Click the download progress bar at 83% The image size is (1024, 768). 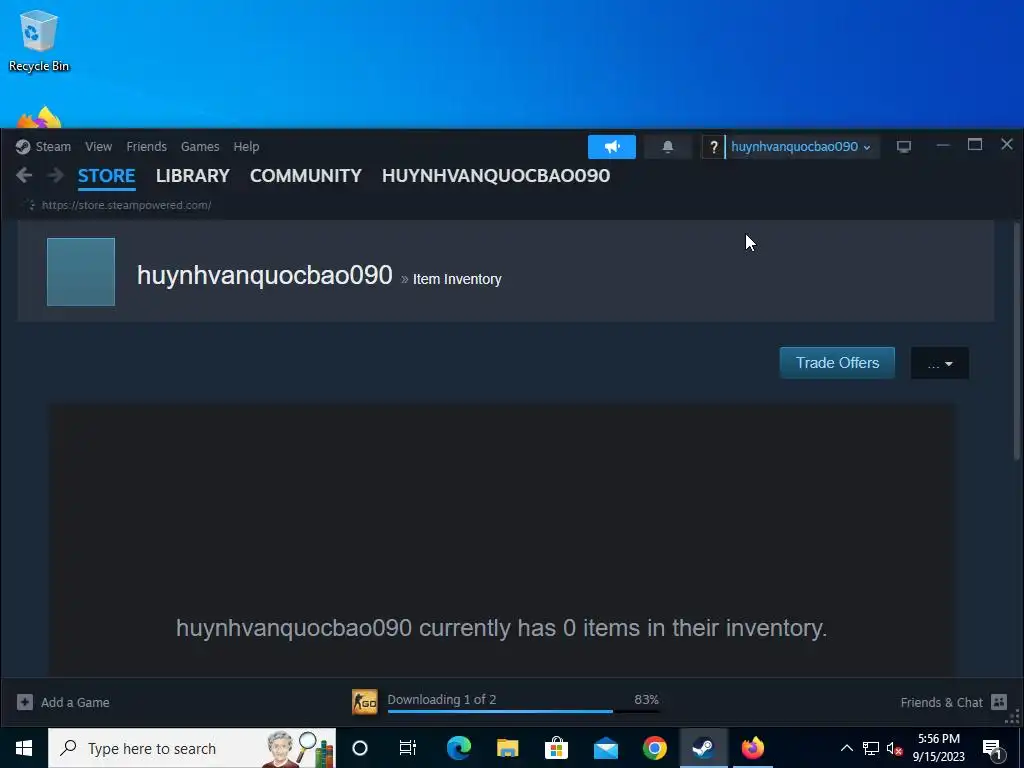tap(523, 711)
